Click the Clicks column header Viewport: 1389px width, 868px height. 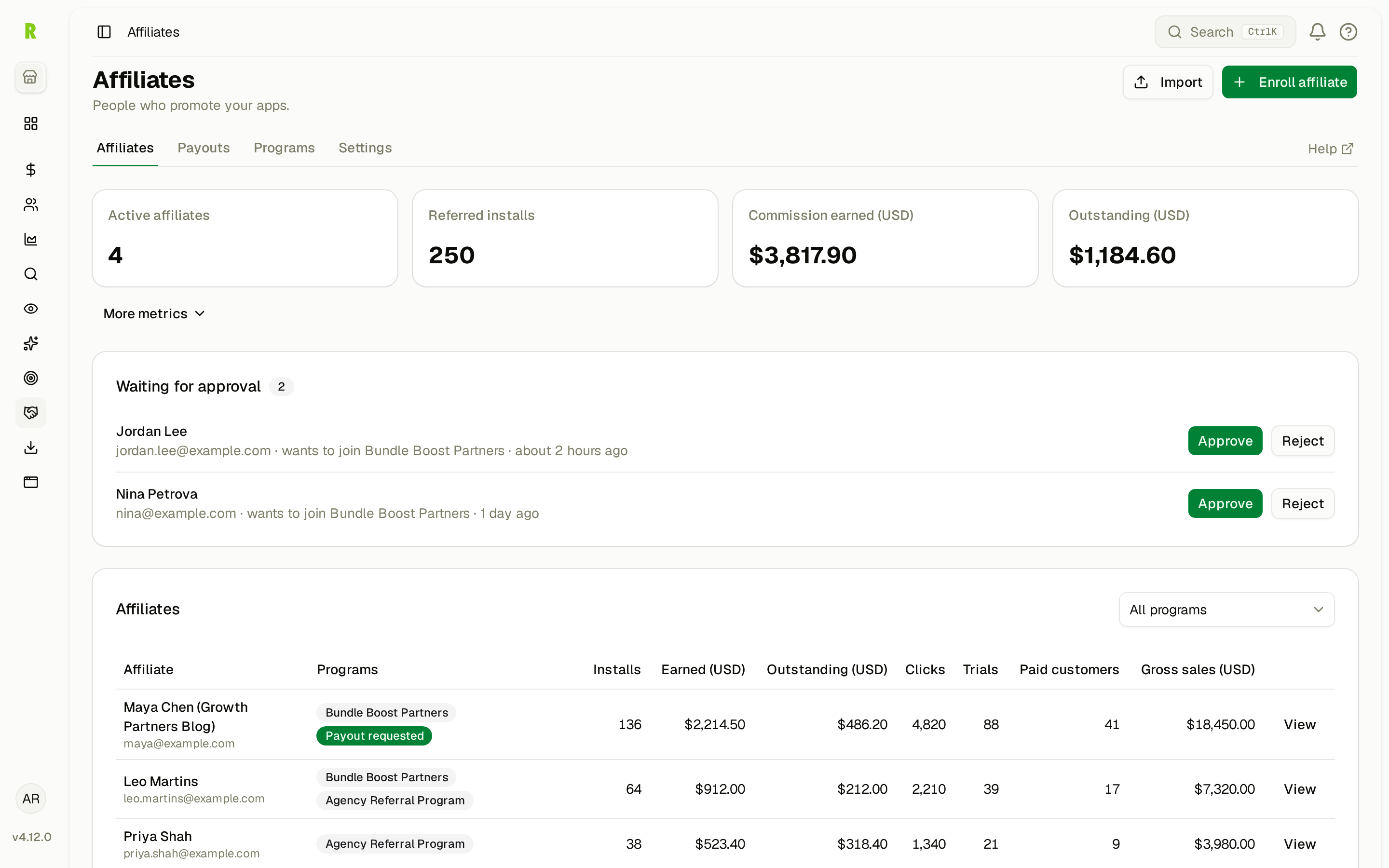coord(925,669)
